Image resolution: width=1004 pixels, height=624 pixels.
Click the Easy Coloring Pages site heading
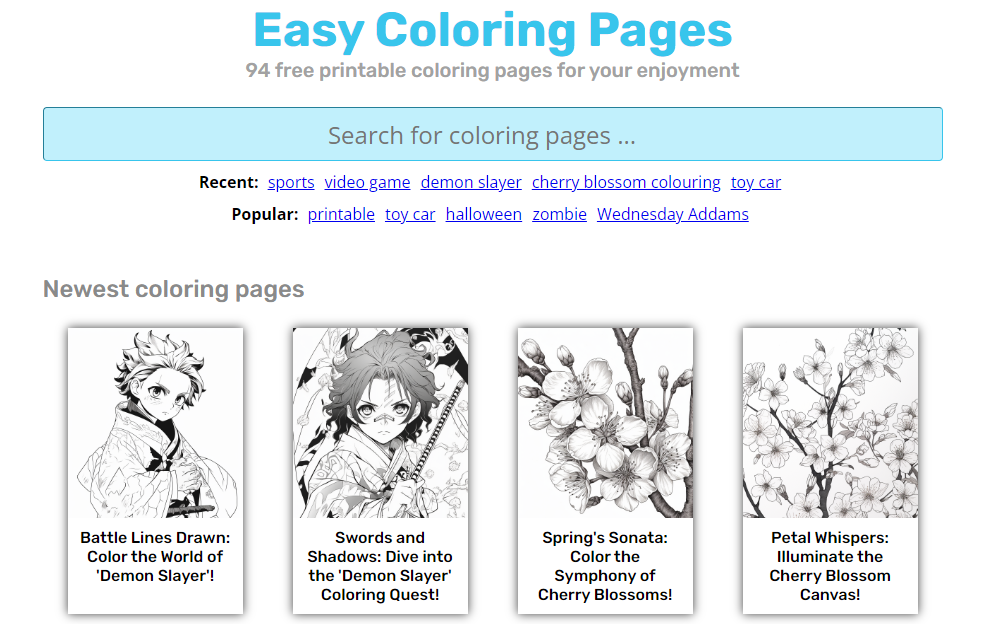(x=492, y=30)
